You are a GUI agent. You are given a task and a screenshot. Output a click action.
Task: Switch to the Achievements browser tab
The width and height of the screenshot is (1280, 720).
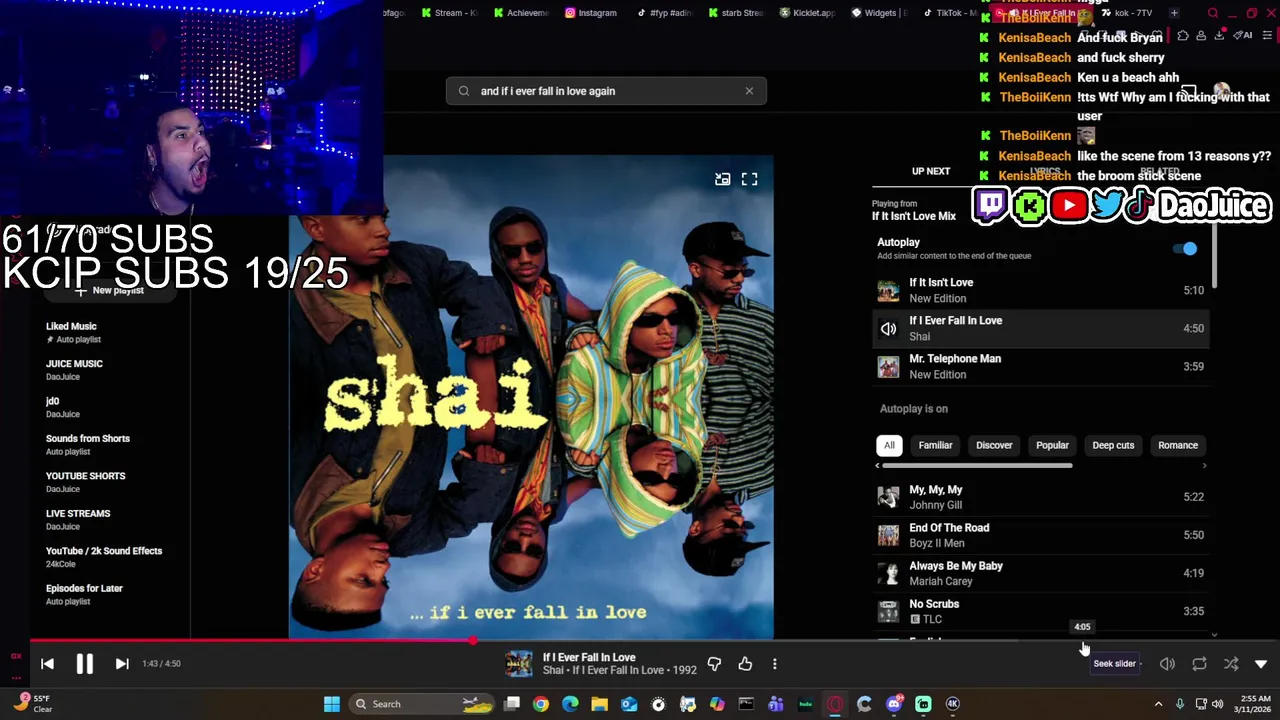click(521, 13)
